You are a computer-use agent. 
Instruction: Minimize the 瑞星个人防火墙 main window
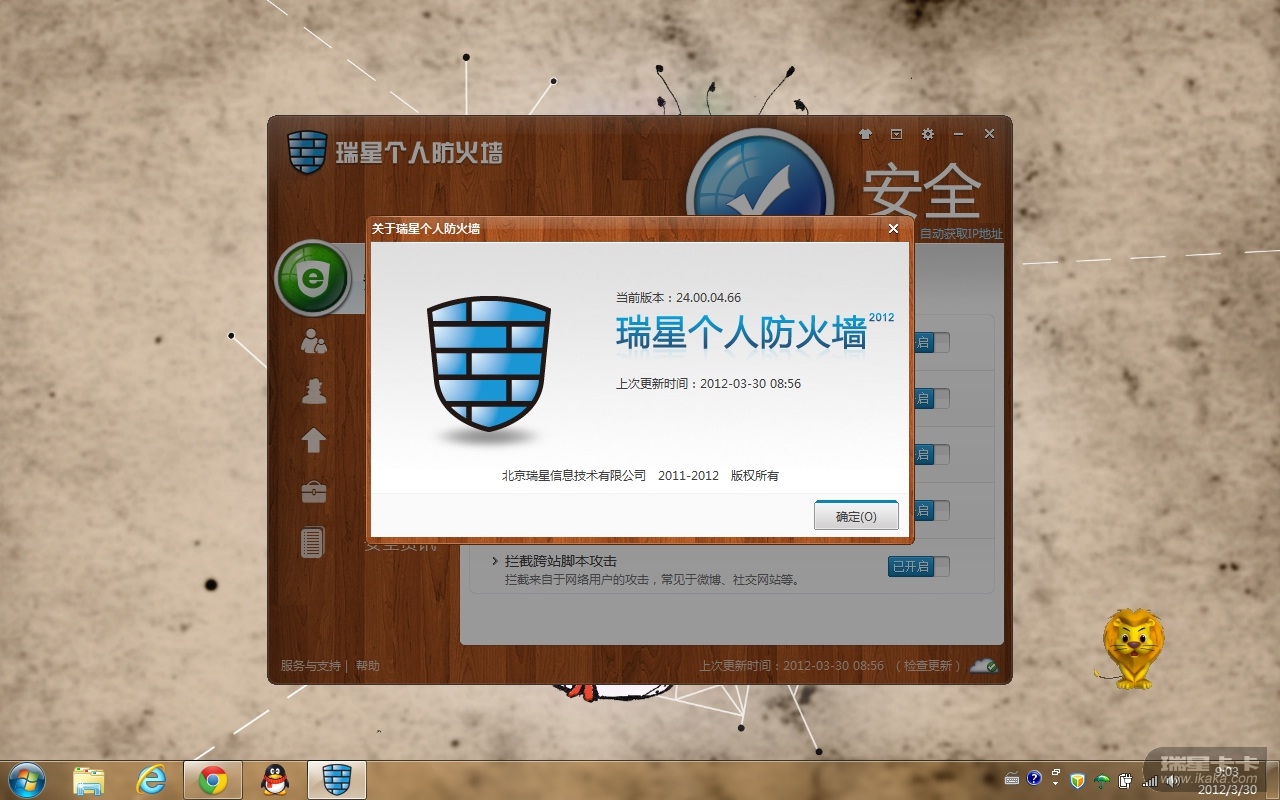(x=958, y=134)
